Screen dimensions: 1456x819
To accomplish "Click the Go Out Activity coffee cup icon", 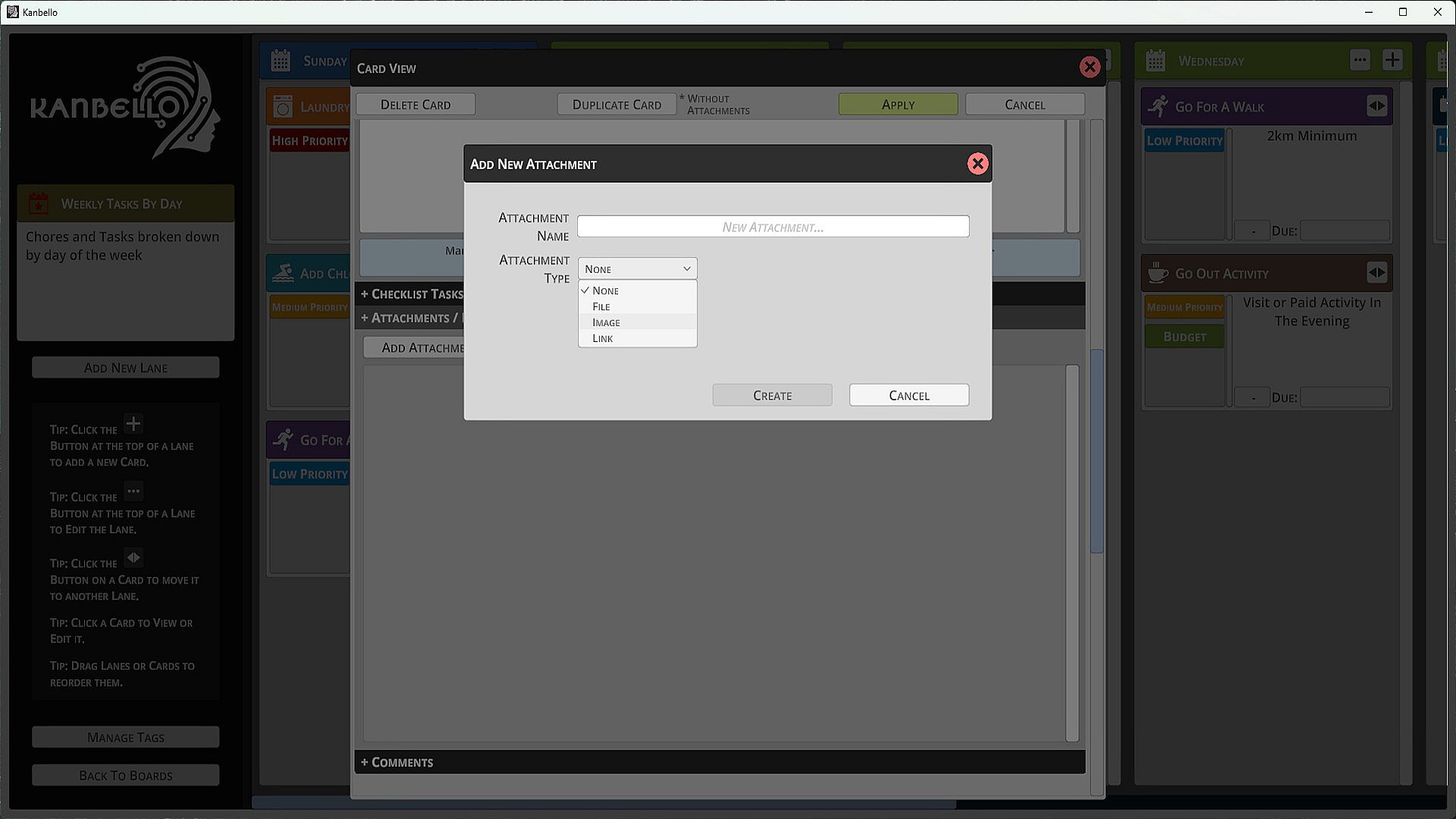I will coord(1158,273).
